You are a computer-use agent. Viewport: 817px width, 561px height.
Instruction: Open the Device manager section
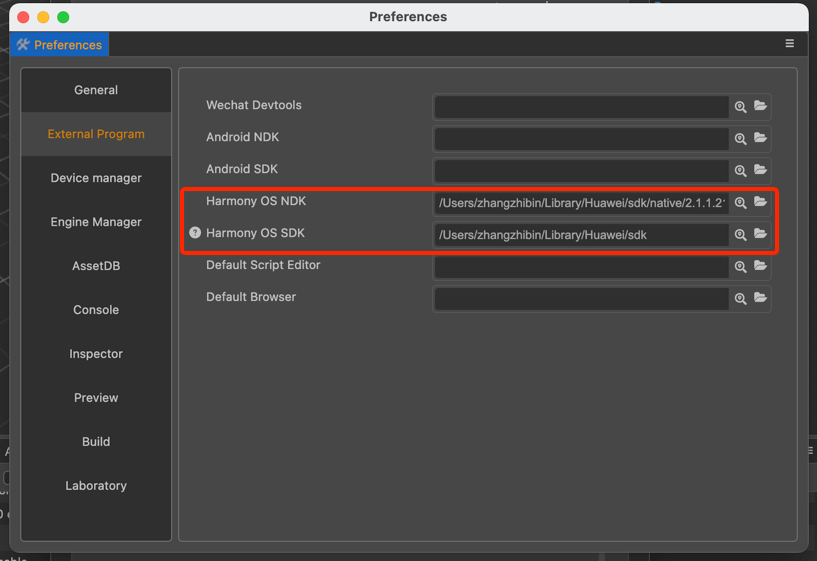point(96,178)
